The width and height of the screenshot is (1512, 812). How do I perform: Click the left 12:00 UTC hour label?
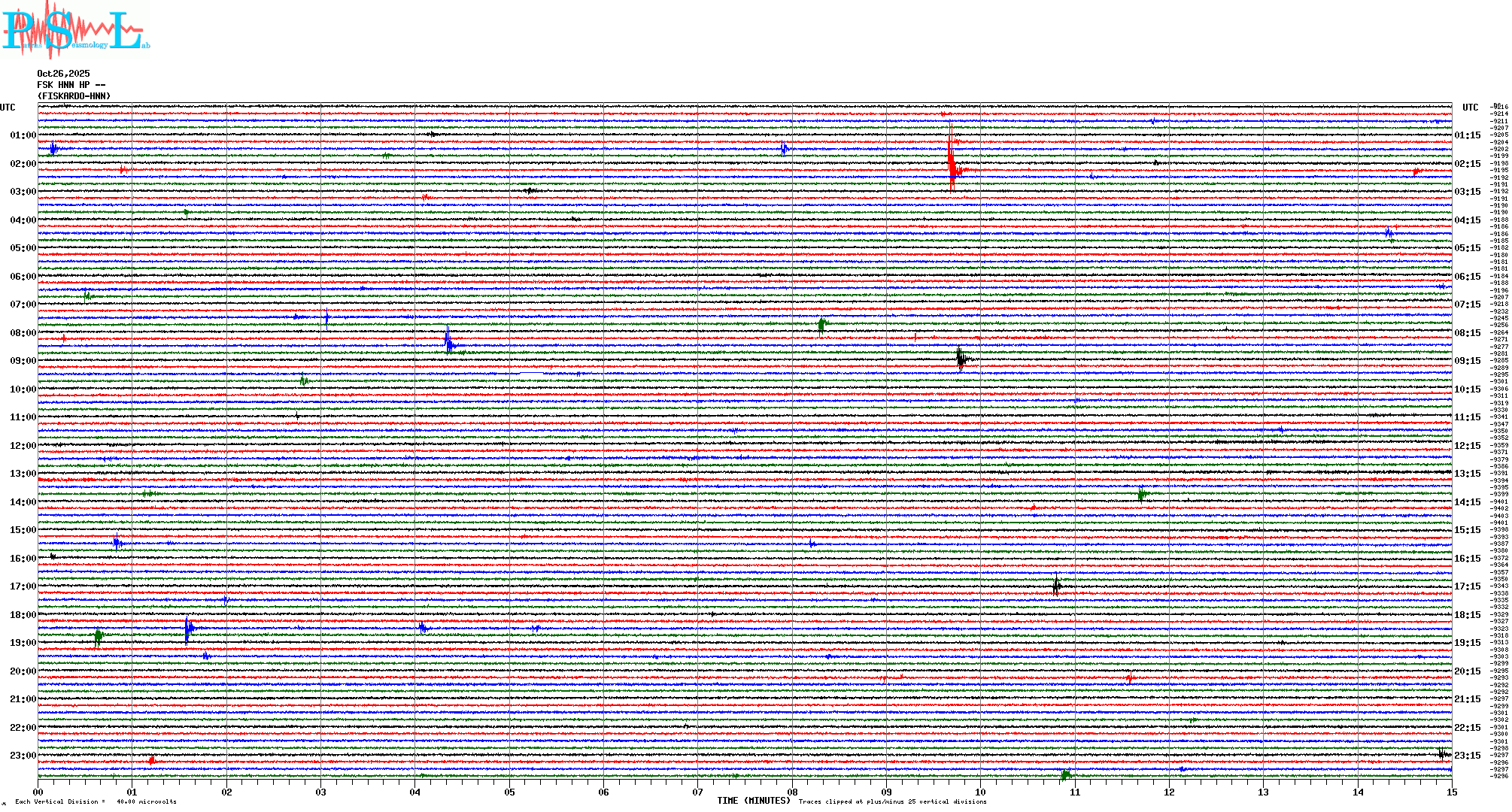click(x=23, y=446)
